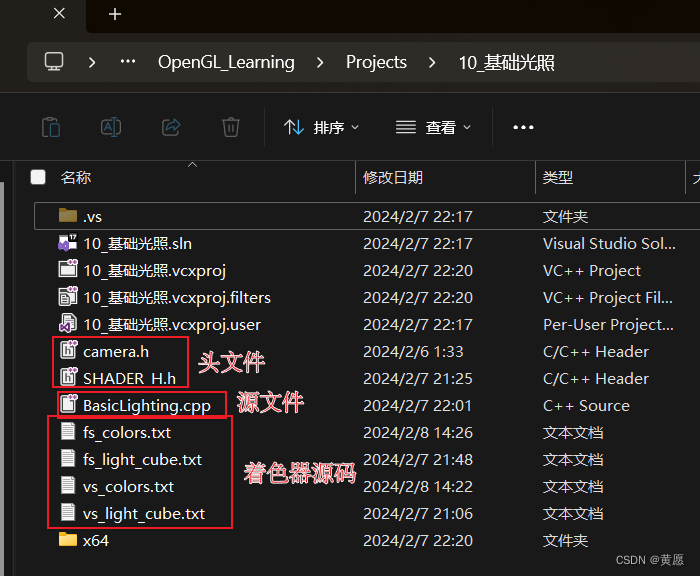The image size is (700, 576).
Task: Expand chevron after Projects breadcrumb
Action: (432, 62)
